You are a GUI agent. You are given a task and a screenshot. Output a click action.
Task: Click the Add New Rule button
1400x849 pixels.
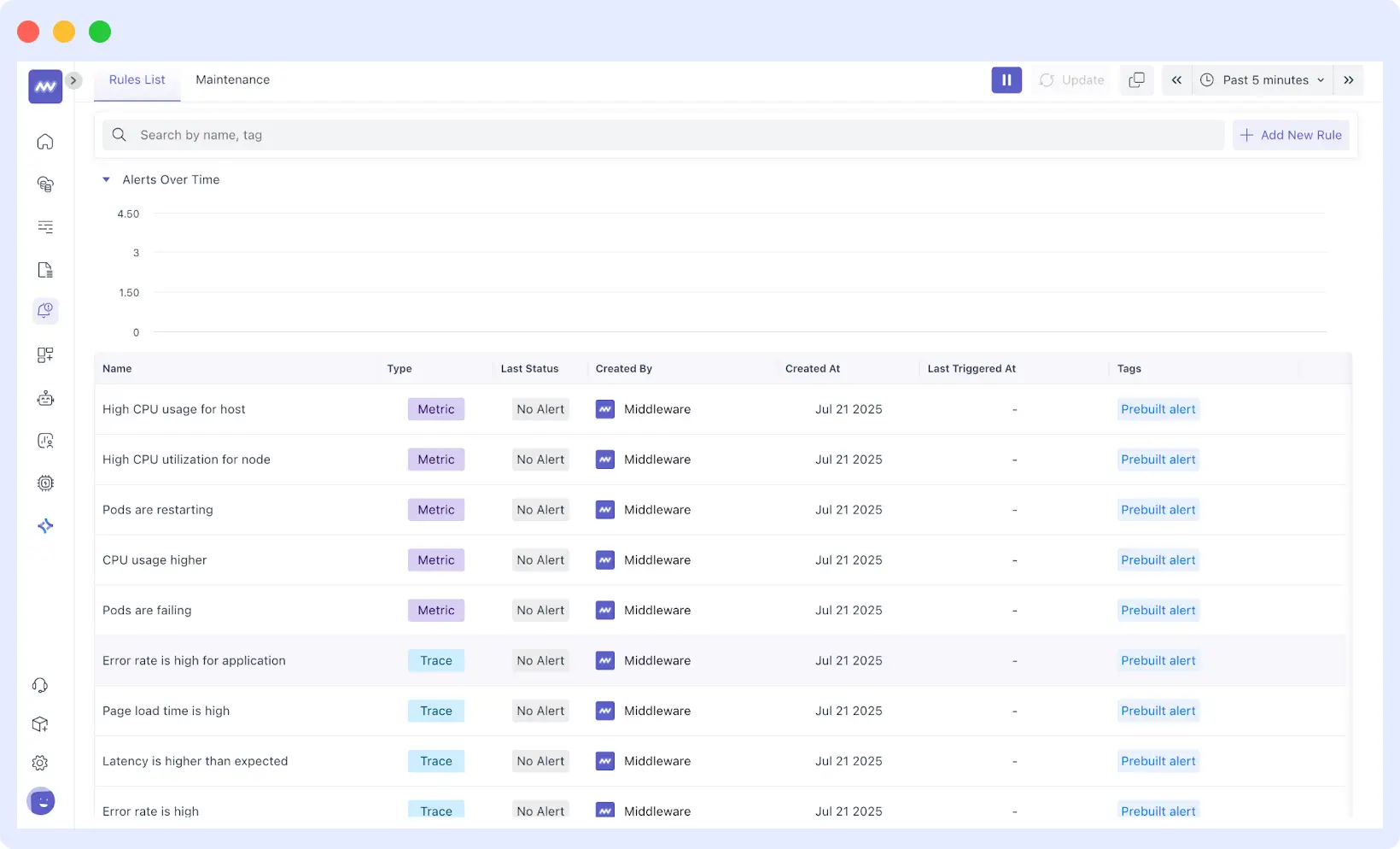point(1291,135)
